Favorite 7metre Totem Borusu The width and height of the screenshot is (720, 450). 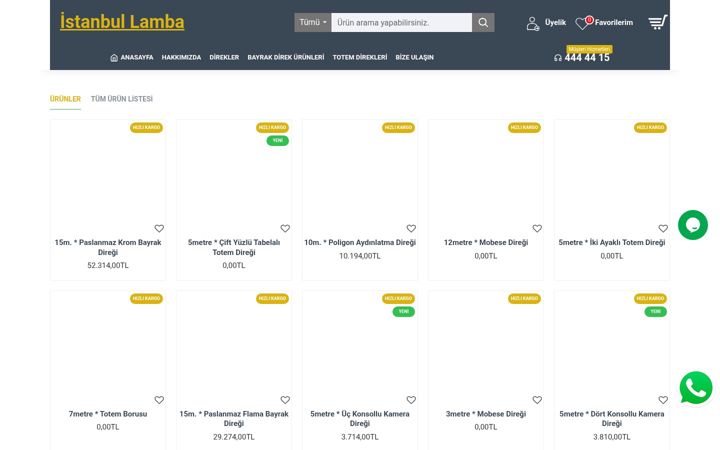coord(159,400)
